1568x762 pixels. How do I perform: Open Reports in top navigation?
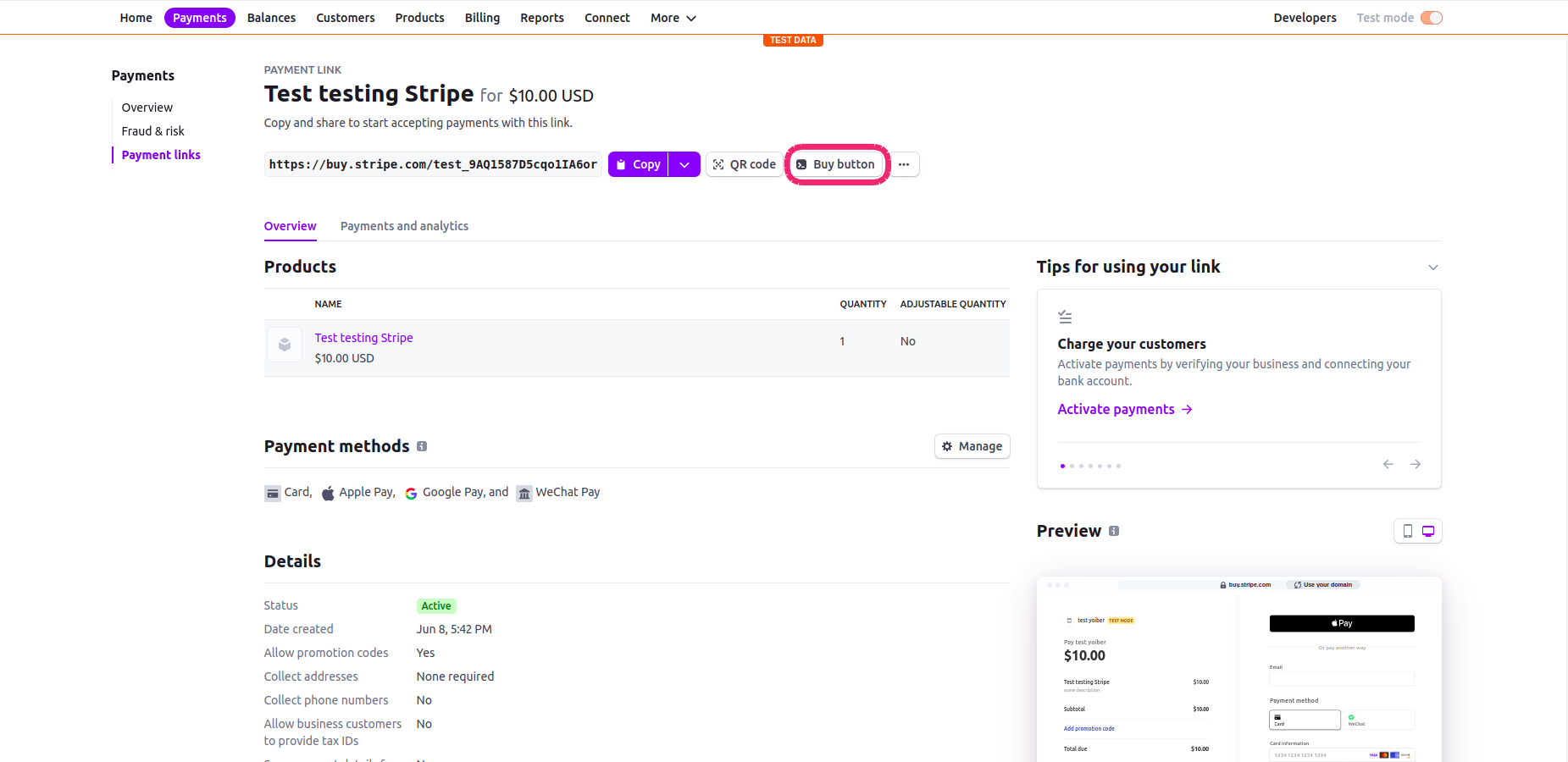tap(542, 18)
